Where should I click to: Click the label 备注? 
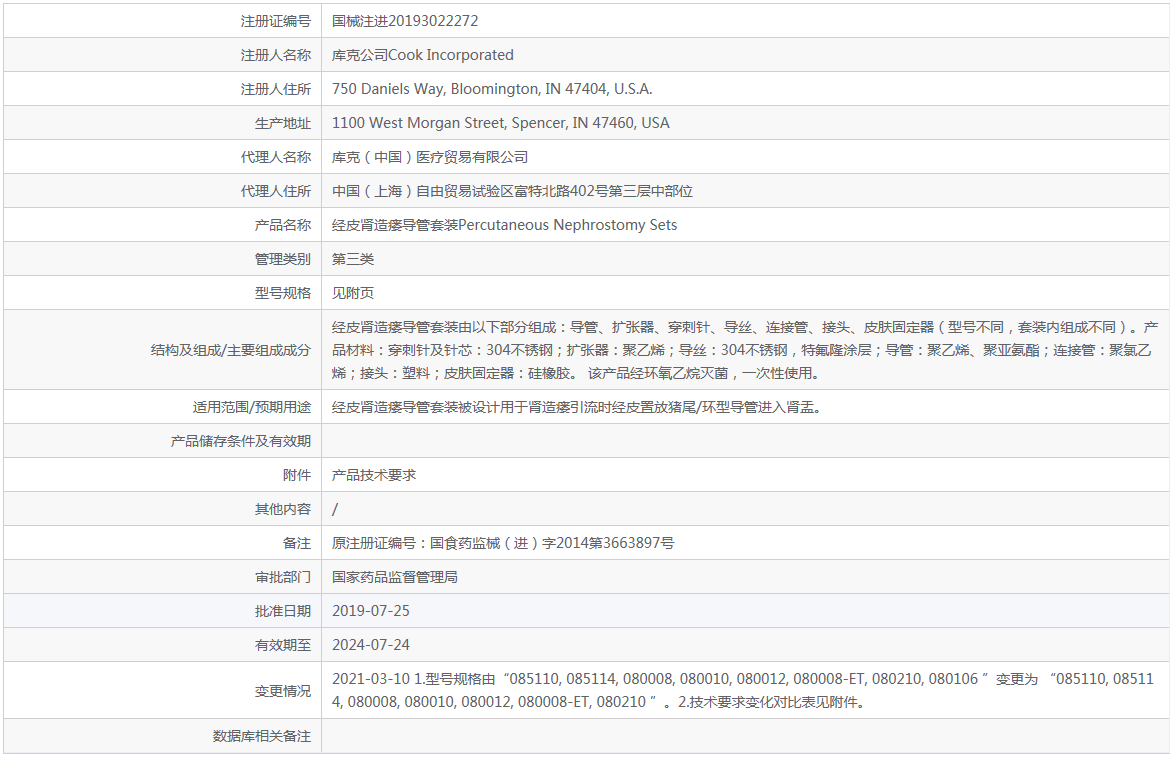pyautogui.click(x=297, y=543)
